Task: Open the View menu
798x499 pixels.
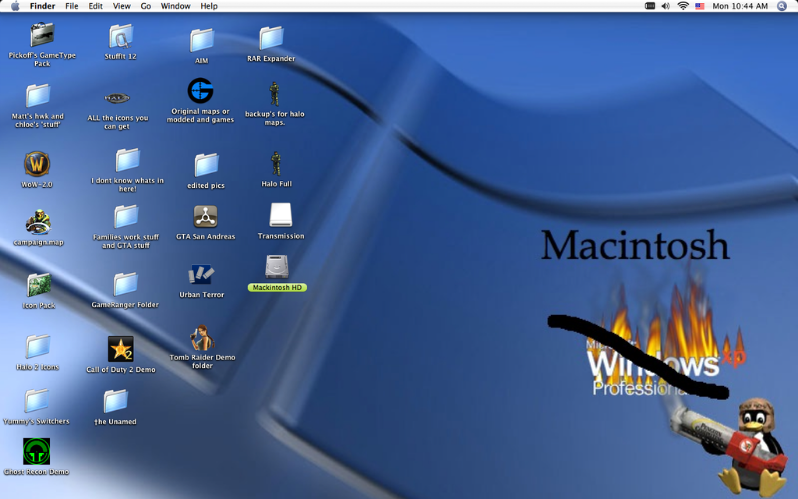Action: (x=122, y=6)
